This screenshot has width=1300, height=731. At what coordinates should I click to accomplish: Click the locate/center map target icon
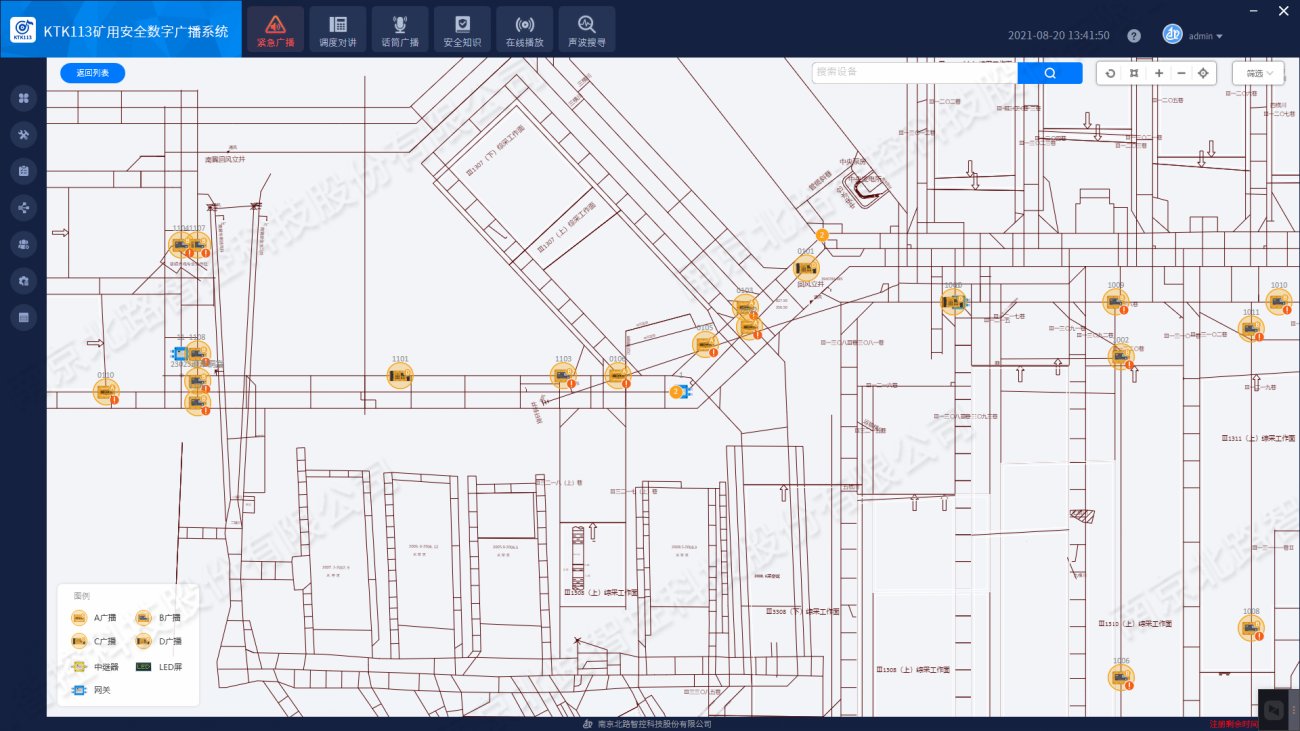point(1203,73)
